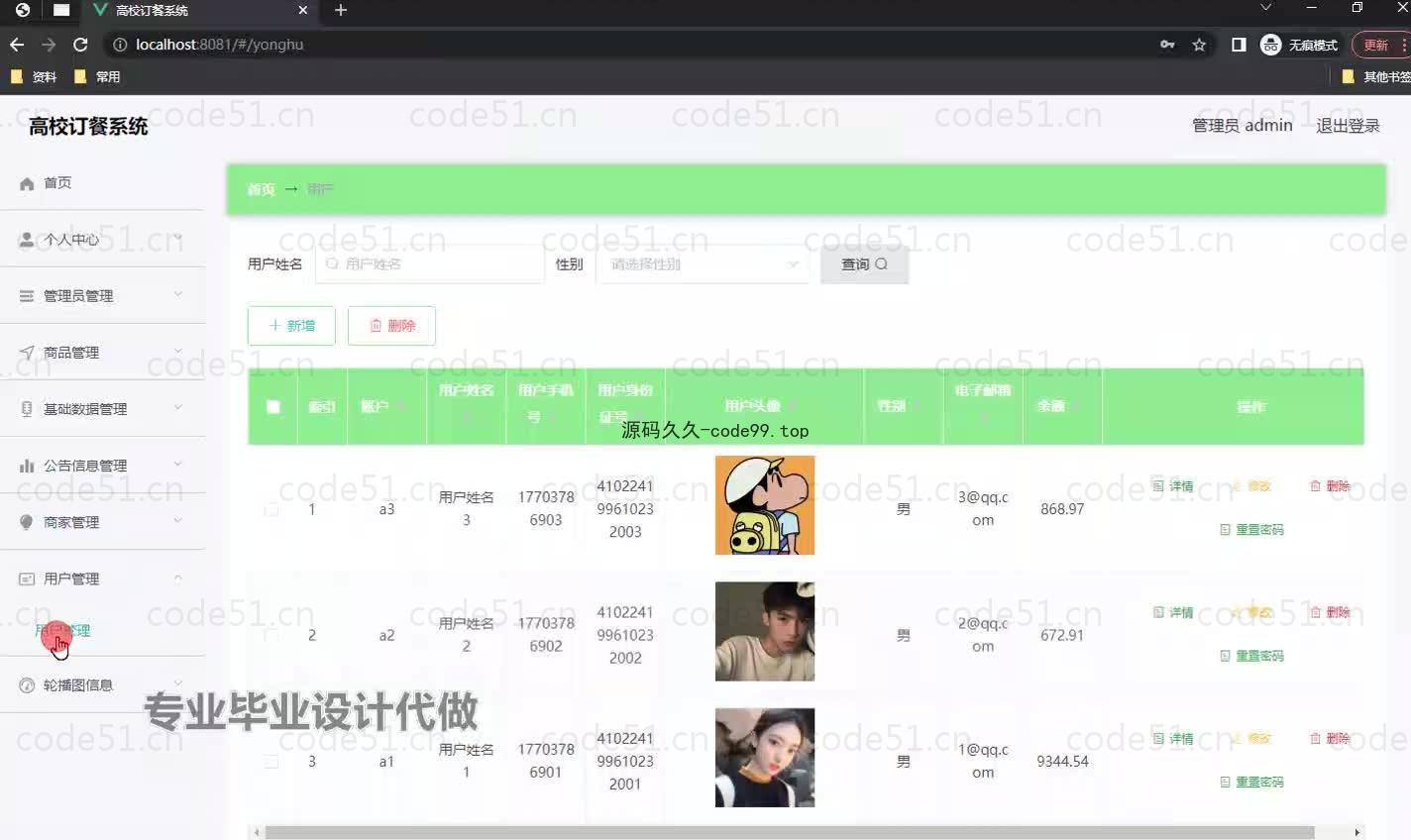This screenshot has height=840, width=1411.
Task: Click the avatar photo of user a1
Action: click(765, 758)
